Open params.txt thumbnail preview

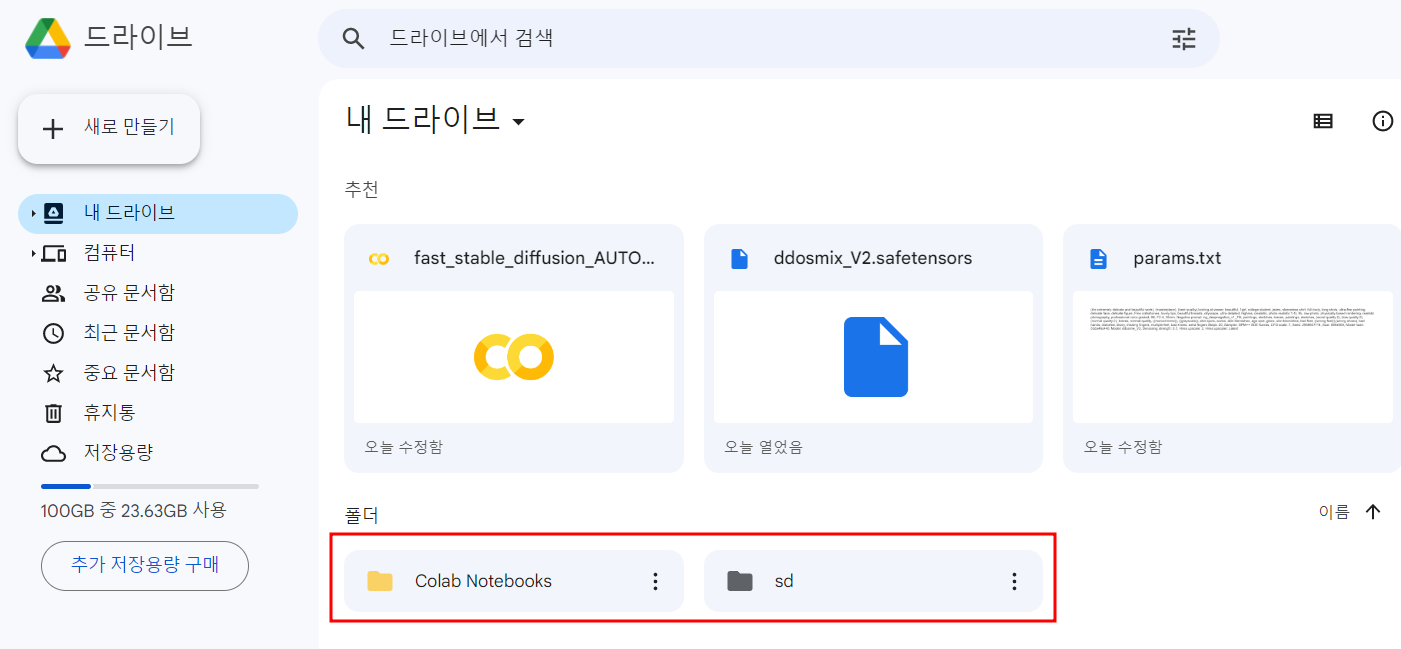click(1233, 357)
